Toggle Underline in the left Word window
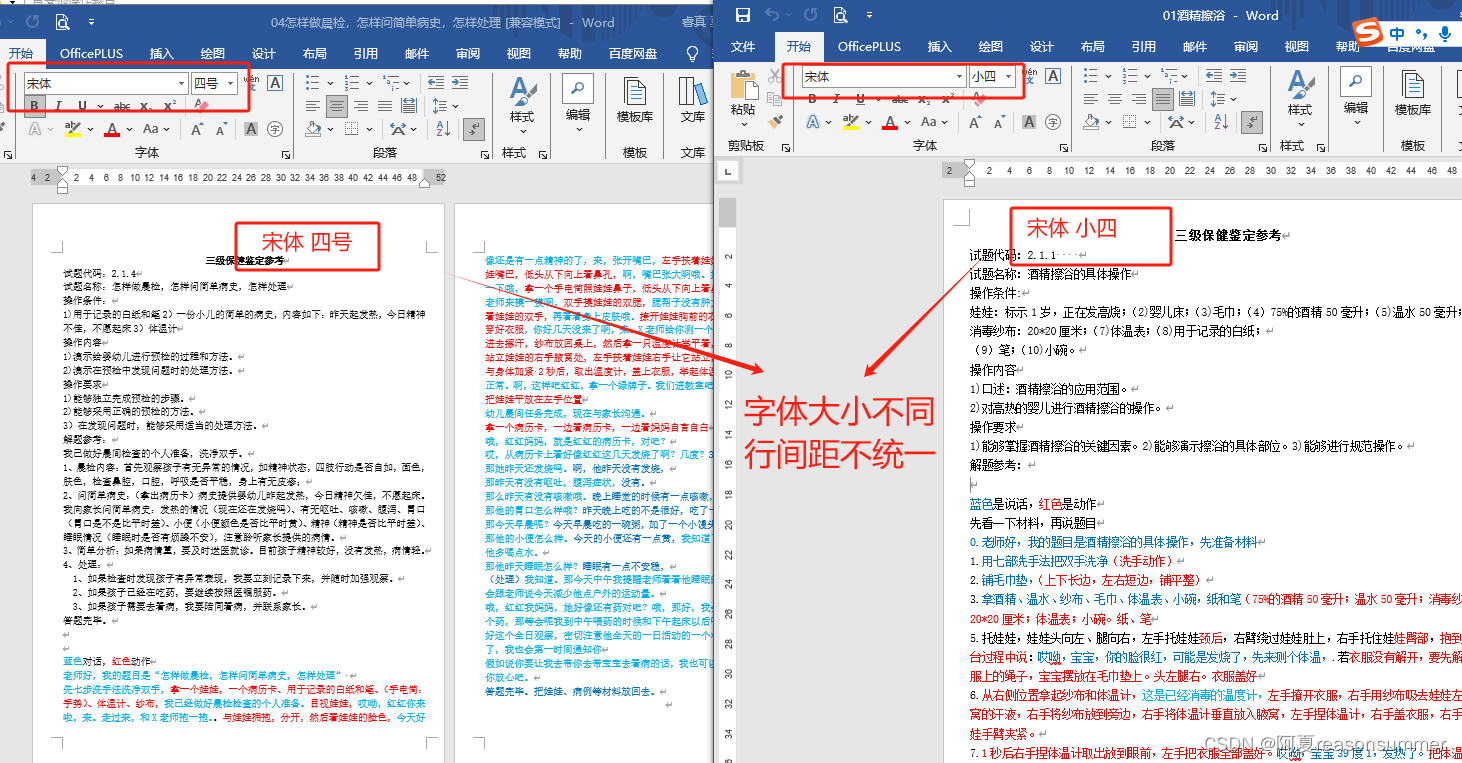Image resolution: width=1462 pixels, height=763 pixels. point(82,105)
